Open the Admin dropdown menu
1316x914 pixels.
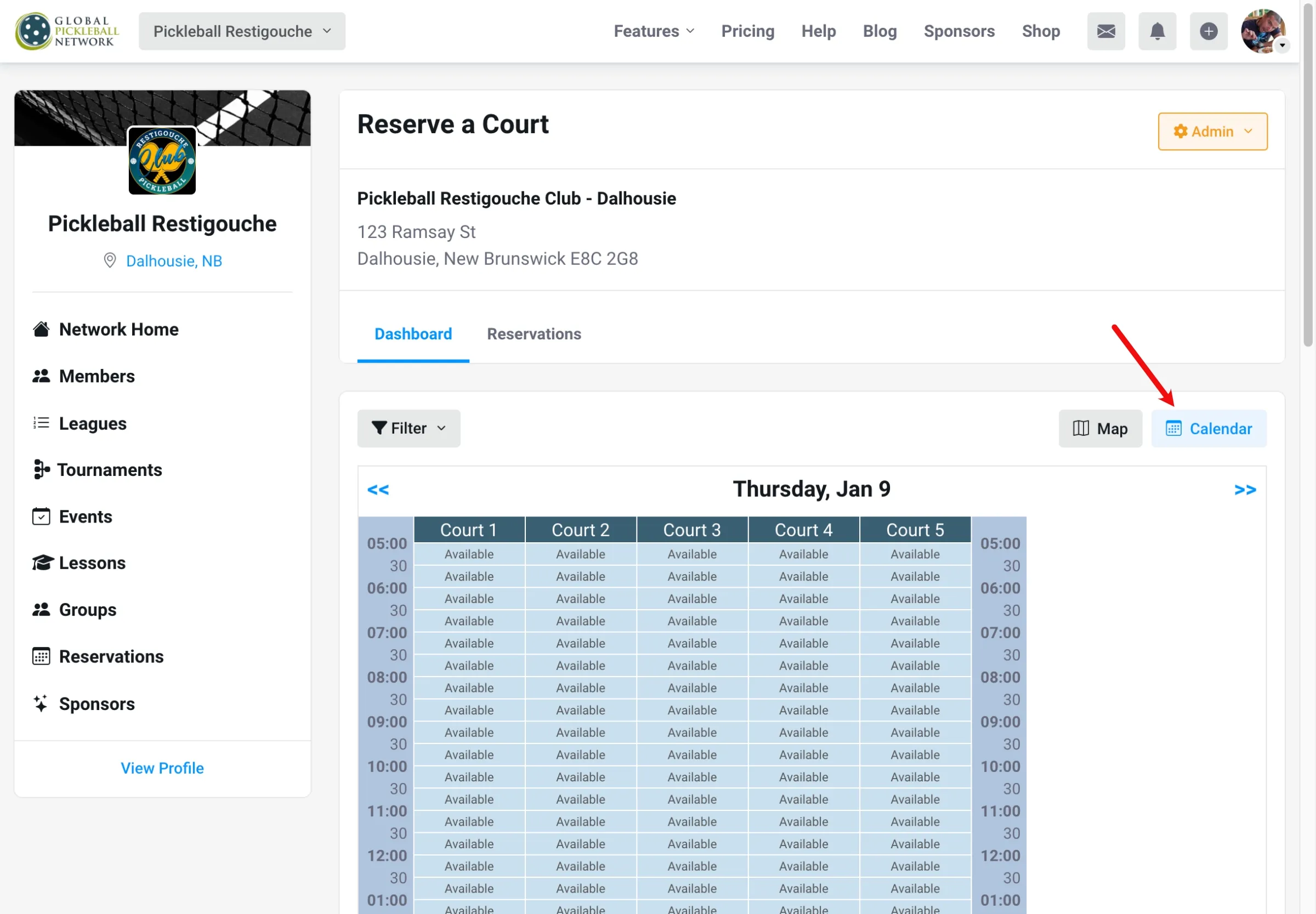pos(1212,131)
